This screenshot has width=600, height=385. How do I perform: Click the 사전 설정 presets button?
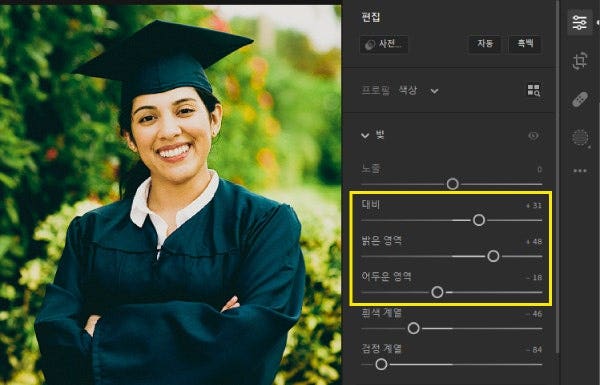[384, 44]
